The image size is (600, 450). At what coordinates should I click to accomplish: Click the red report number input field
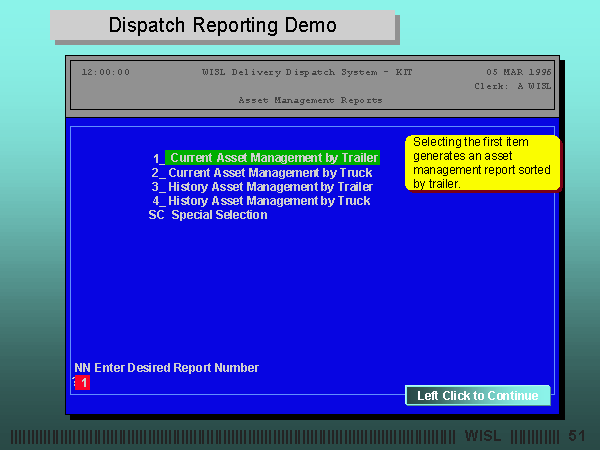(x=83, y=382)
